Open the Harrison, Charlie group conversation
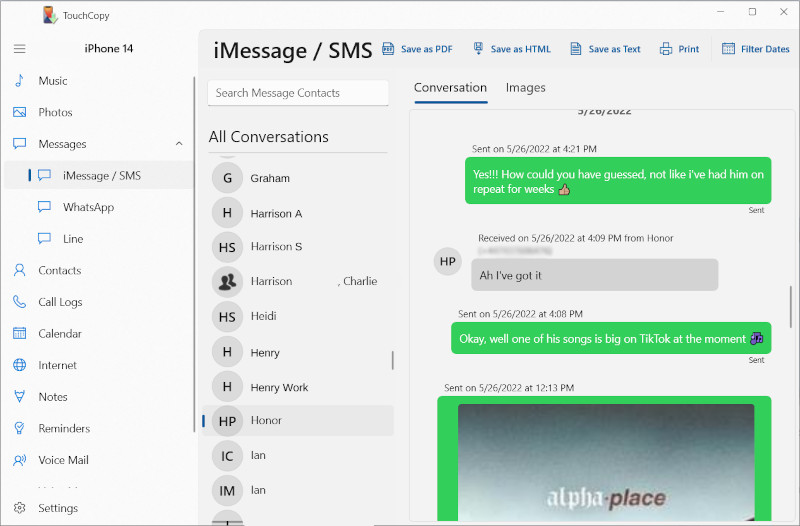Viewport: 800px width, 526px height. [x=298, y=281]
